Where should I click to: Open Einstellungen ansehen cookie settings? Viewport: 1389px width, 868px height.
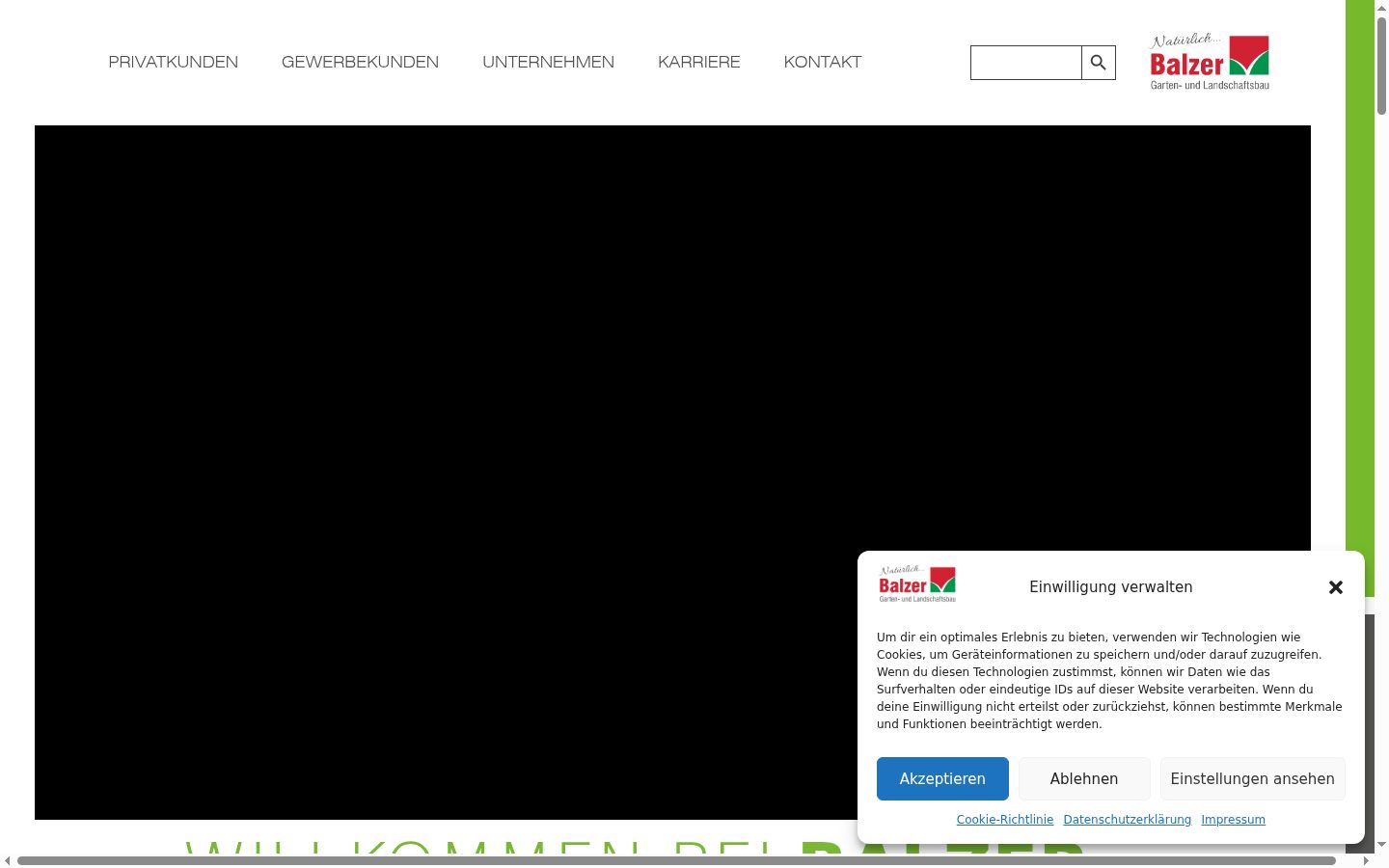pyautogui.click(x=1253, y=779)
